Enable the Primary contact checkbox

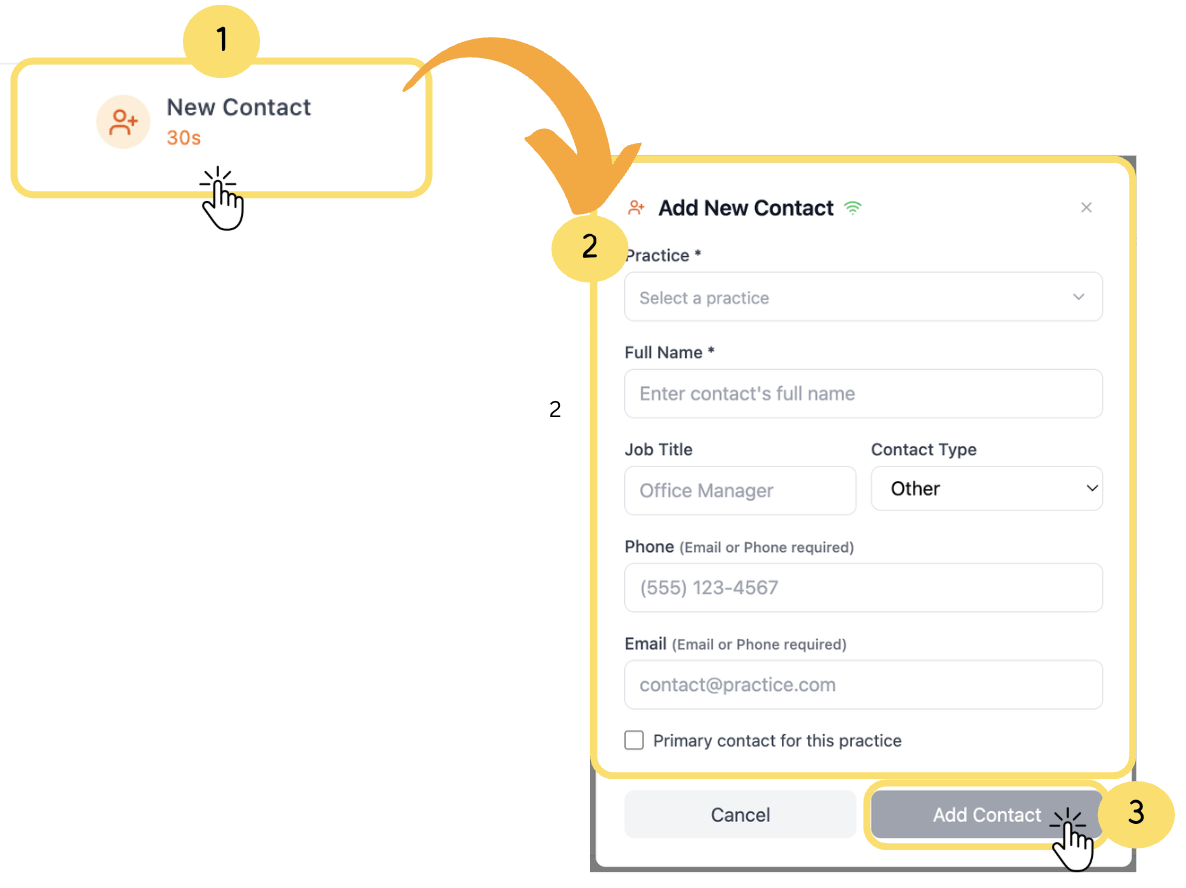point(634,740)
